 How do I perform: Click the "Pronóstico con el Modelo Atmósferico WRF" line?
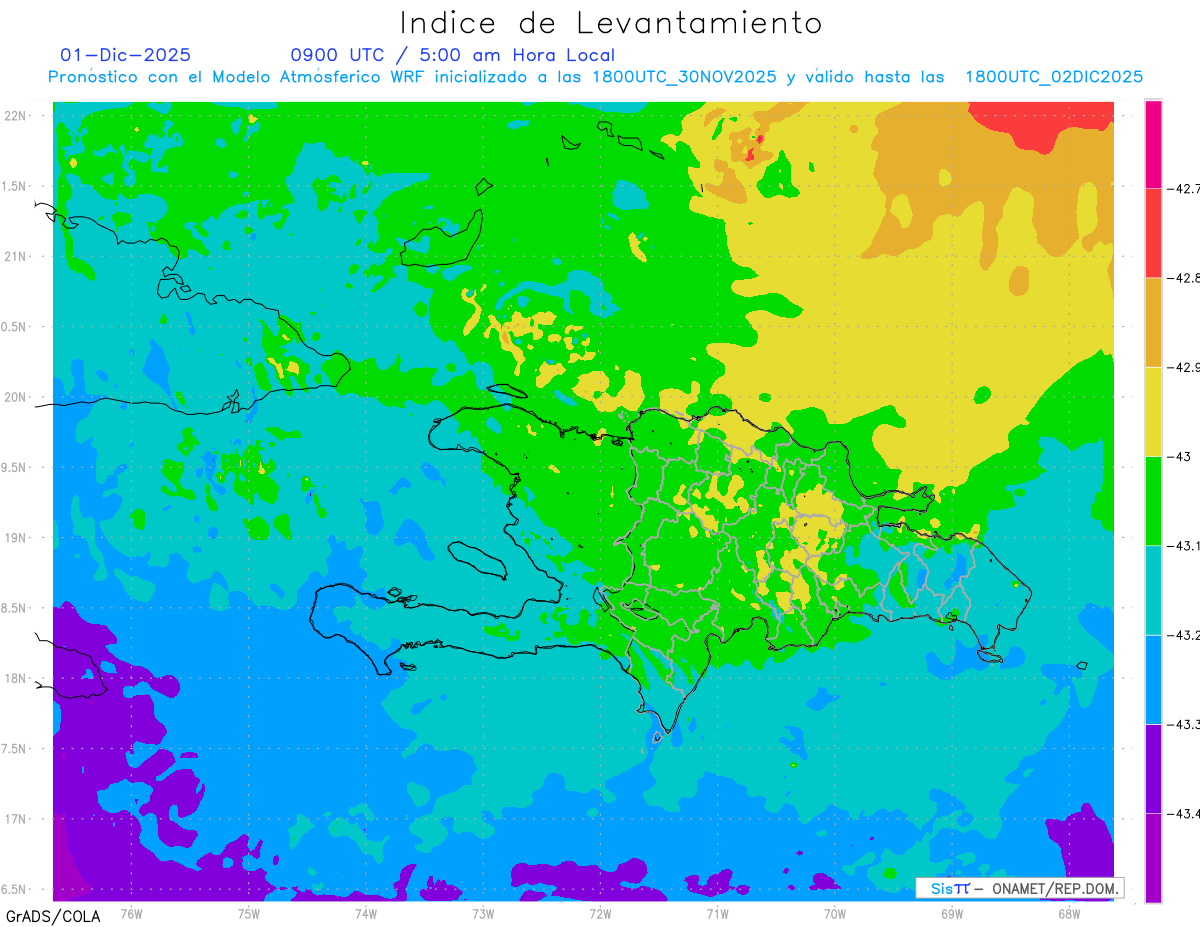[595, 77]
